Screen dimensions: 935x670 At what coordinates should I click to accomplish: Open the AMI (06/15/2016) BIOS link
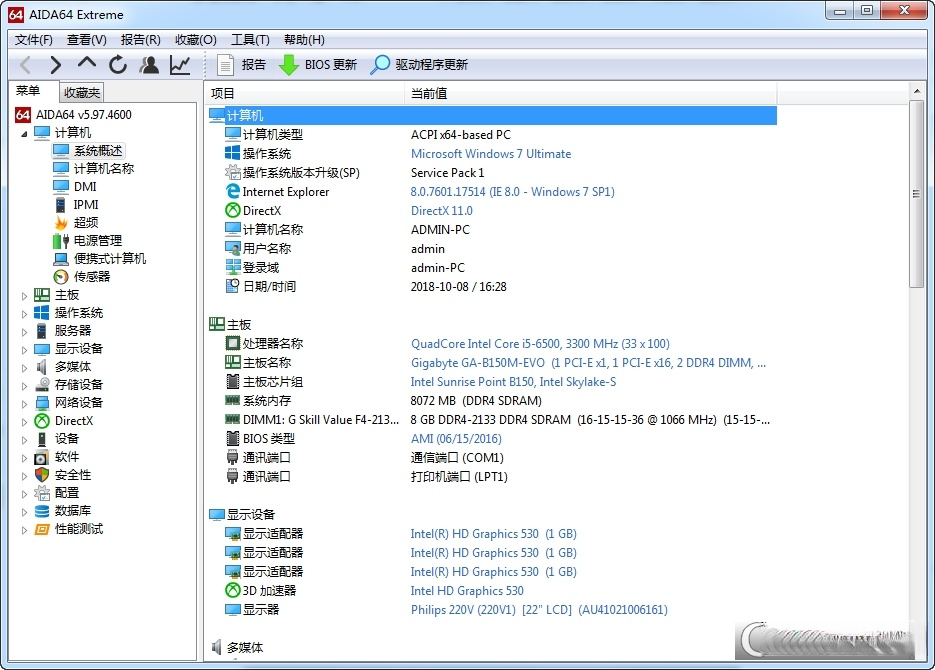point(456,439)
